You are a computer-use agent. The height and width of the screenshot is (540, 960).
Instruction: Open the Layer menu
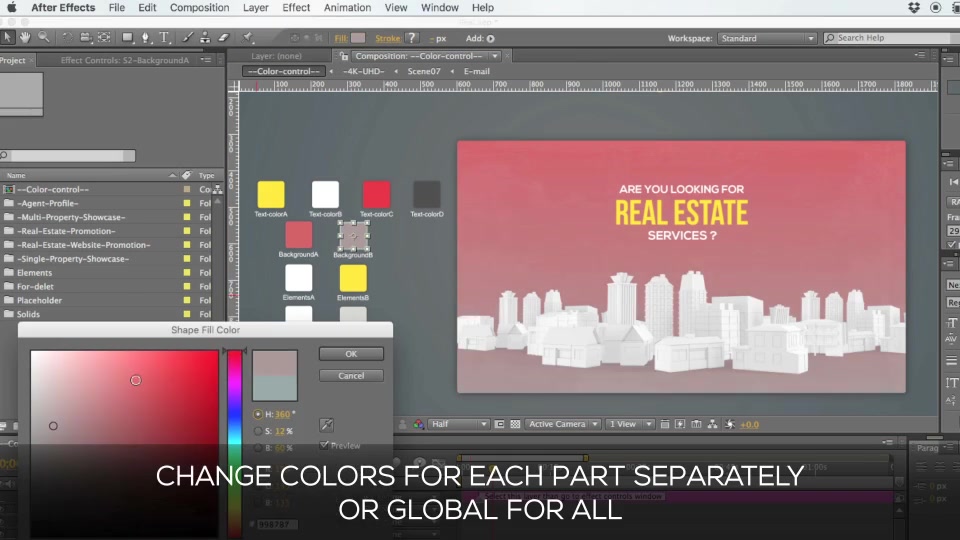255,7
